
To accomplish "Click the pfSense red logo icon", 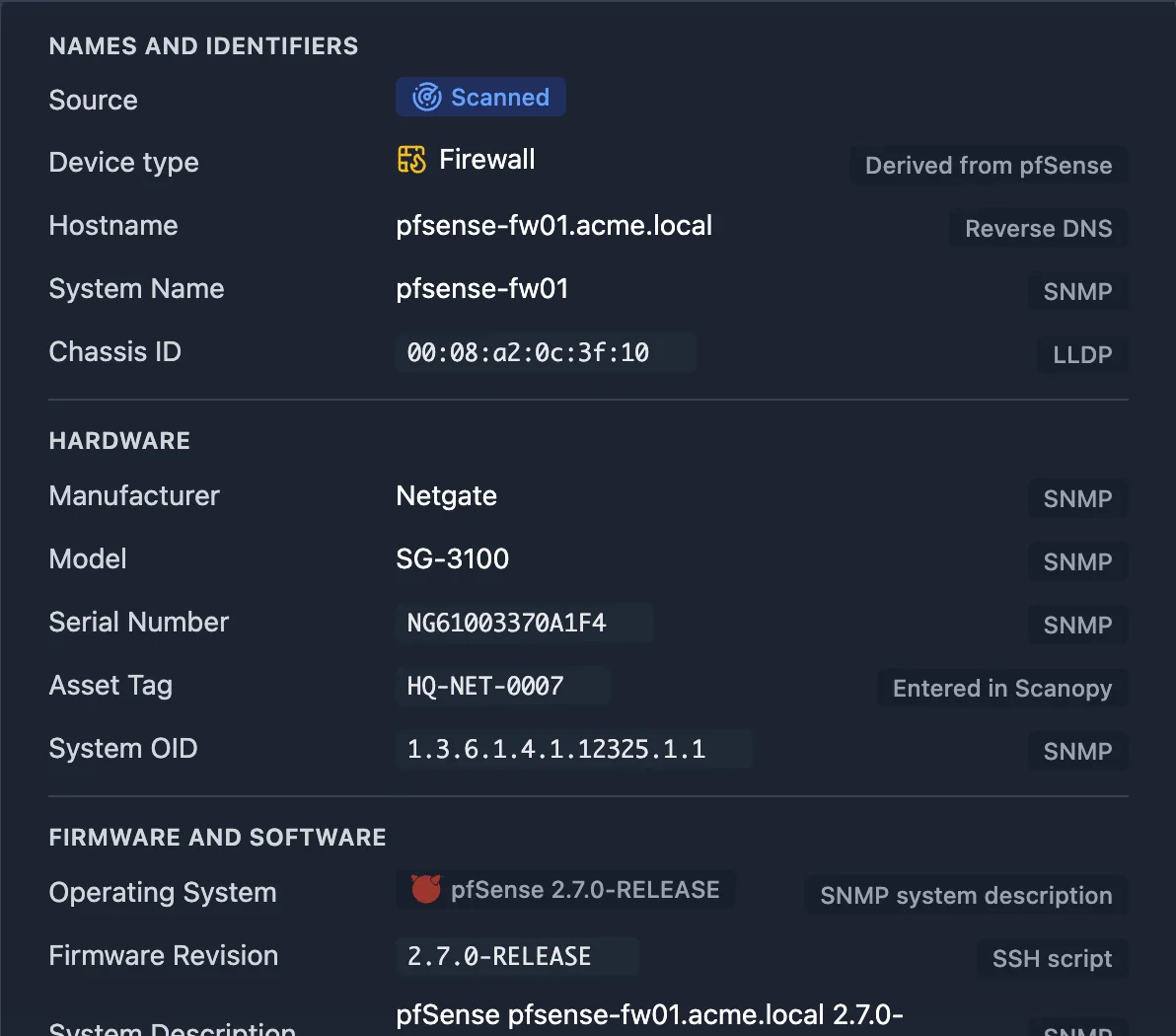I will click(426, 889).
